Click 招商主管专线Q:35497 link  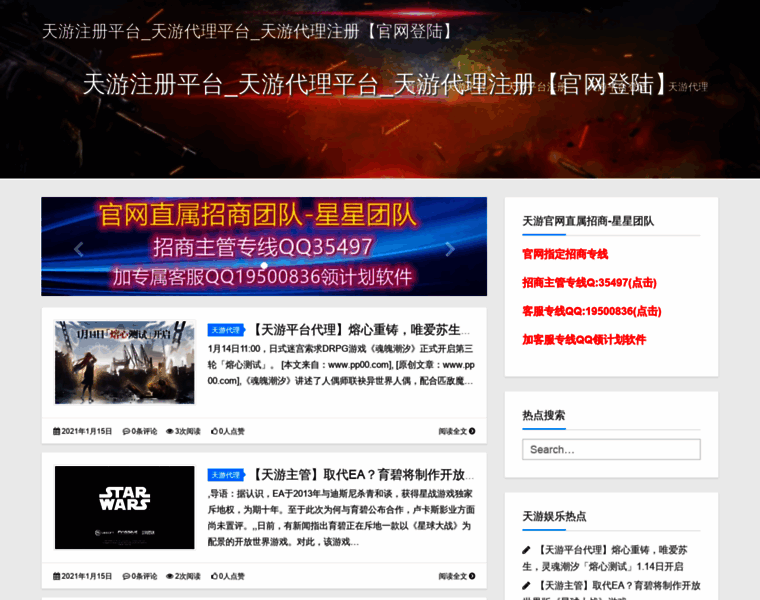[589, 283]
